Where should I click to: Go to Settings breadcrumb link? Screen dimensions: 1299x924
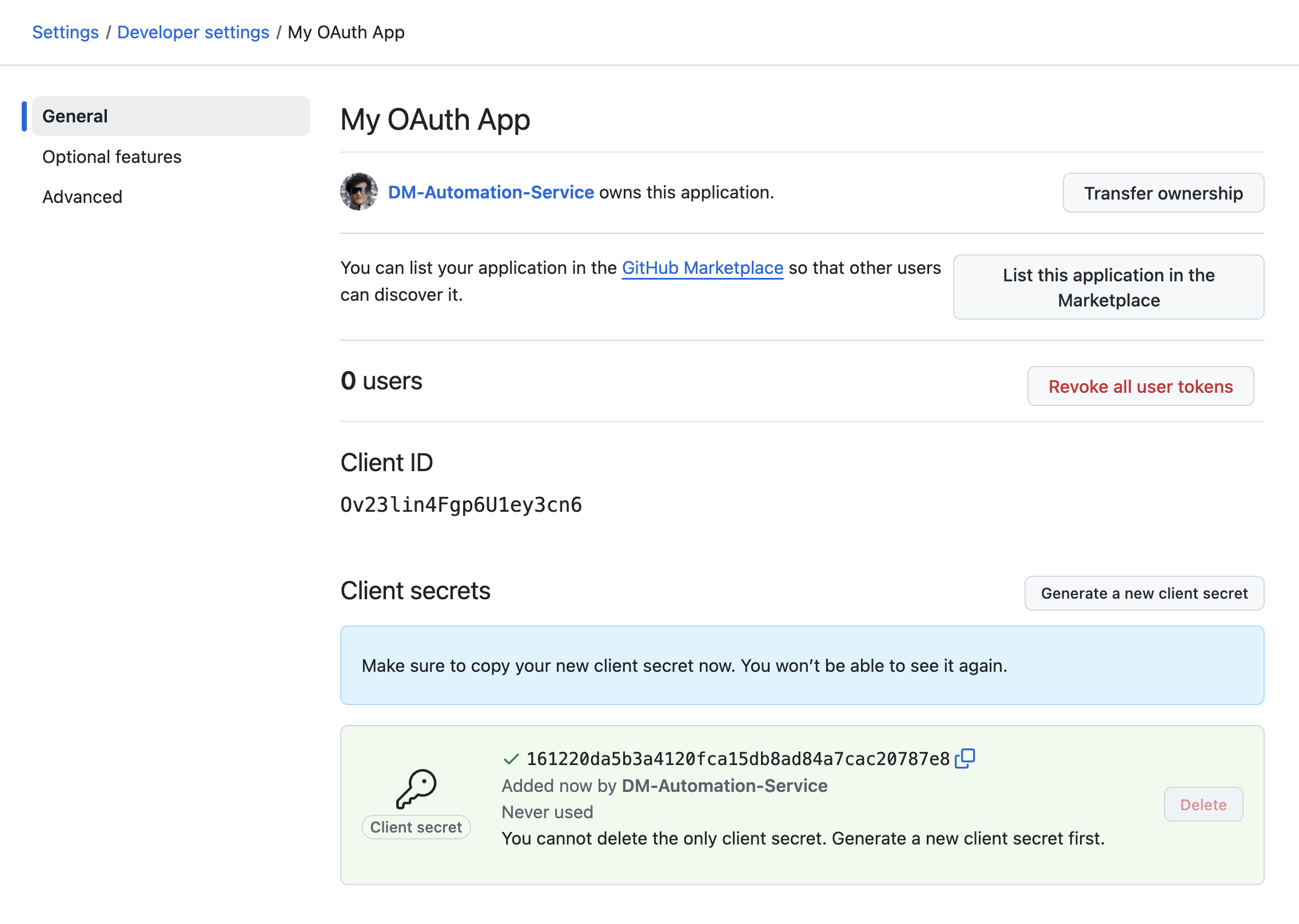click(65, 33)
